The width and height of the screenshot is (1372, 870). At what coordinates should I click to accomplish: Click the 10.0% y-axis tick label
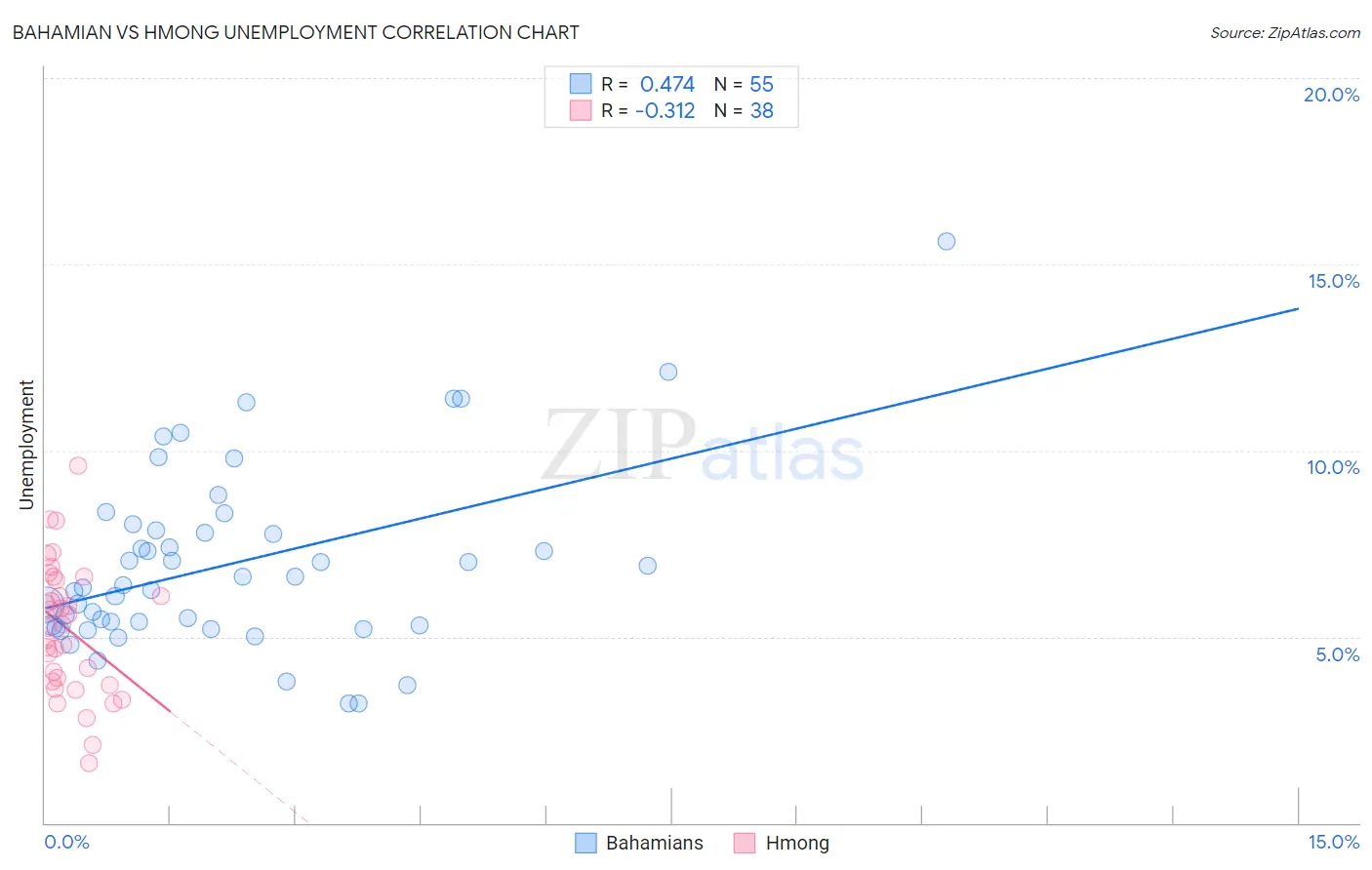[x=1333, y=467]
